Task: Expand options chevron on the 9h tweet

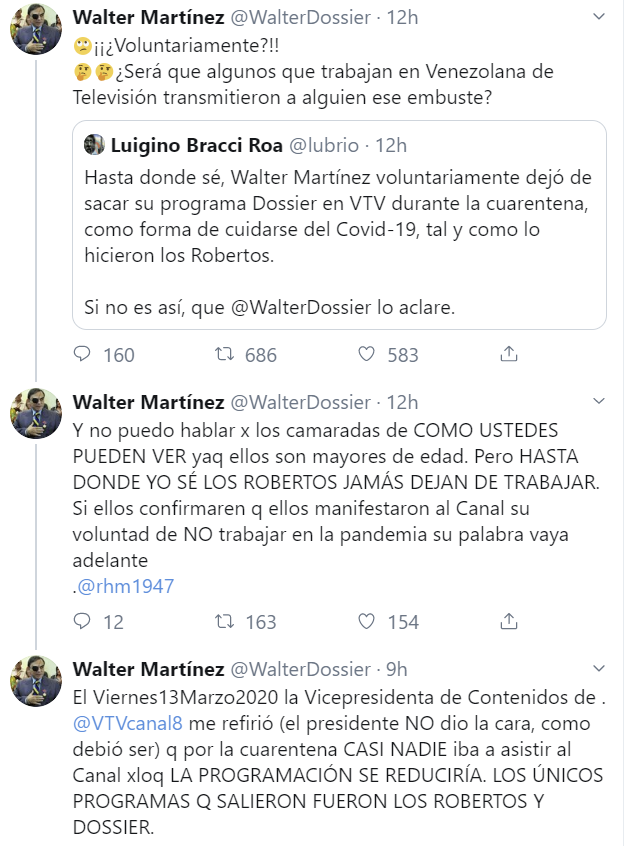Action: 598,669
